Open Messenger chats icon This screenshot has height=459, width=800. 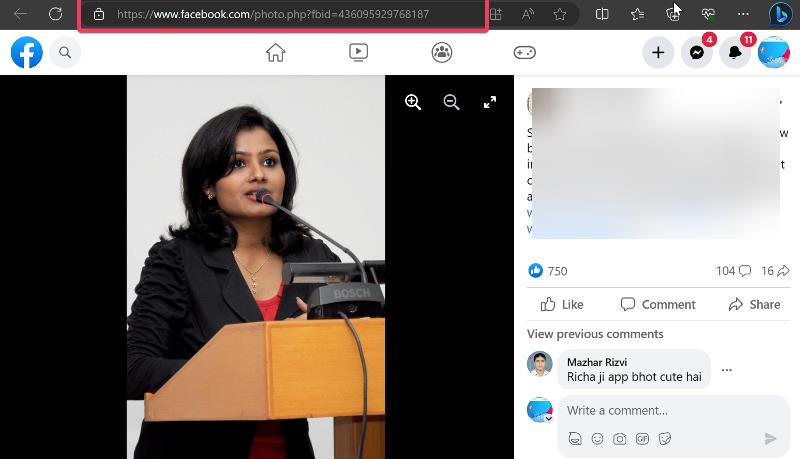point(697,52)
